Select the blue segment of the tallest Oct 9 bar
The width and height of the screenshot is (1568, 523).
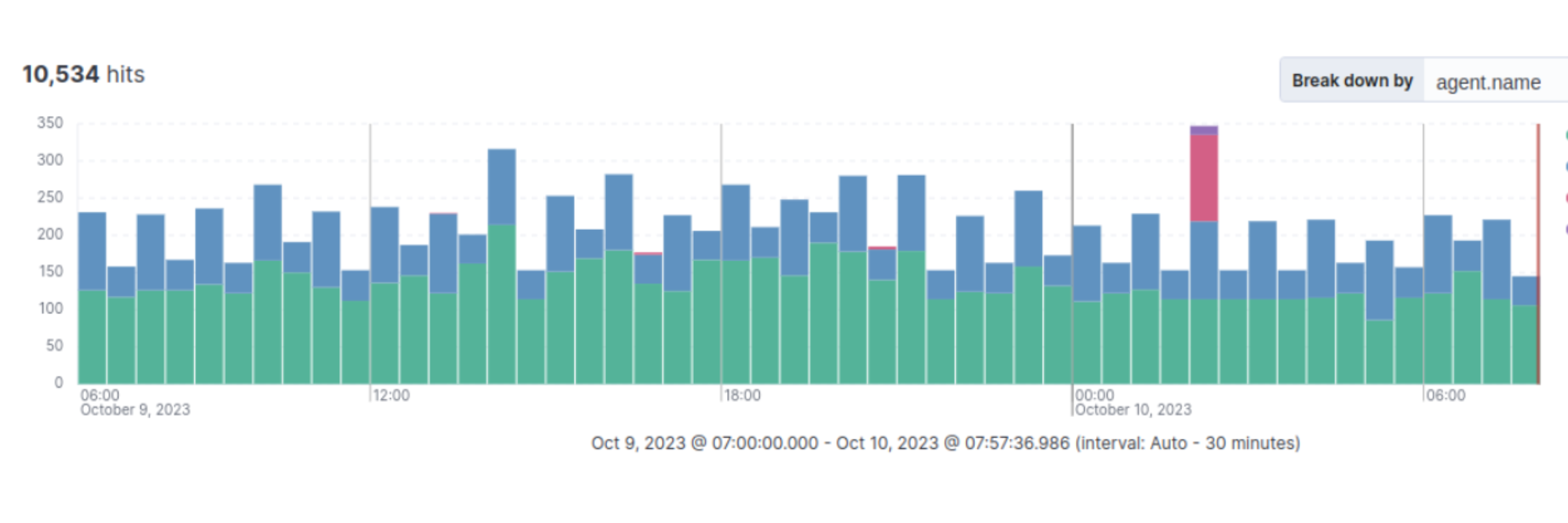click(x=502, y=187)
